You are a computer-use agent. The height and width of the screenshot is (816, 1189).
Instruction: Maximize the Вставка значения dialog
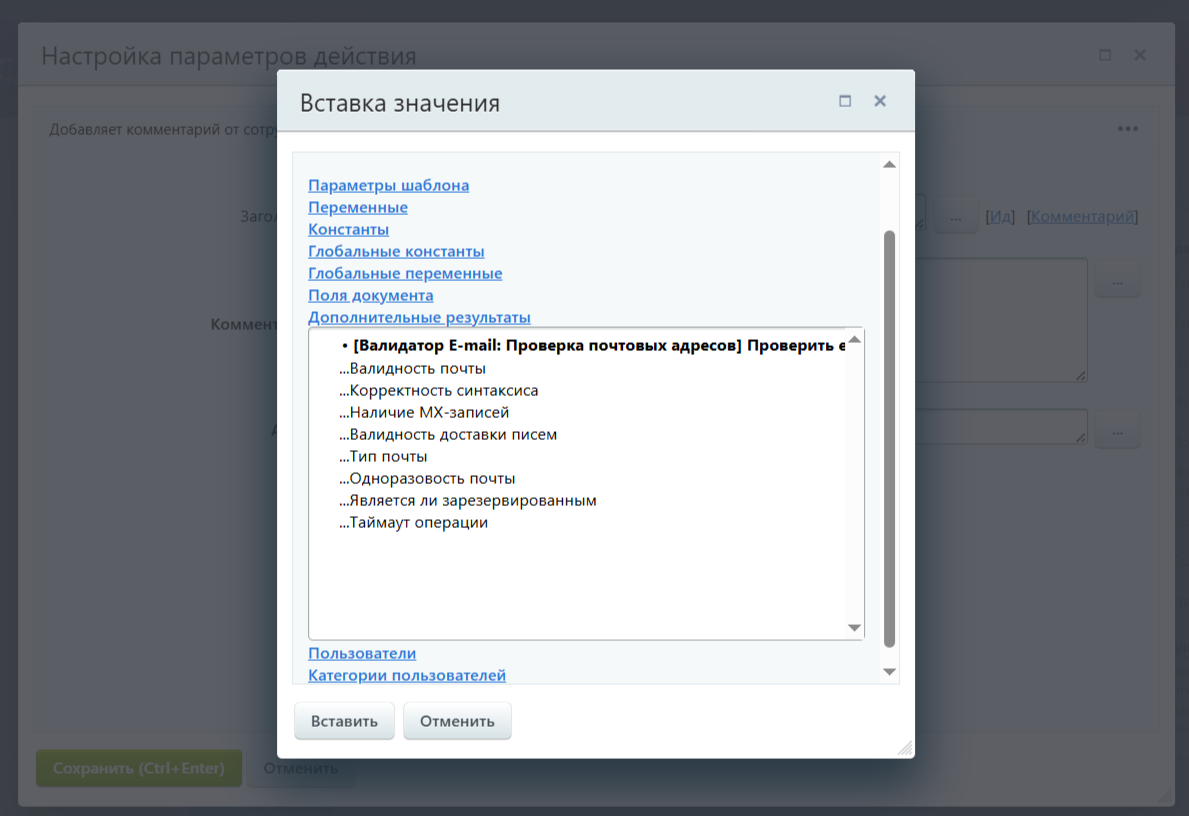[845, 101]
